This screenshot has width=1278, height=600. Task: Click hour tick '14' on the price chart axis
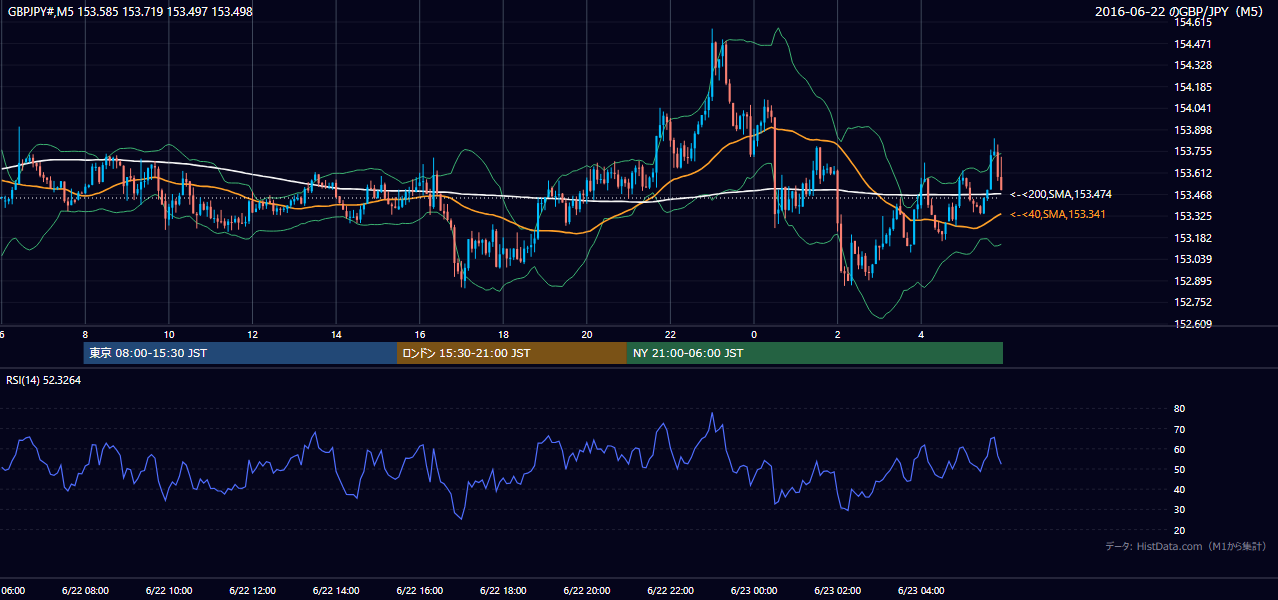[336, 335]
